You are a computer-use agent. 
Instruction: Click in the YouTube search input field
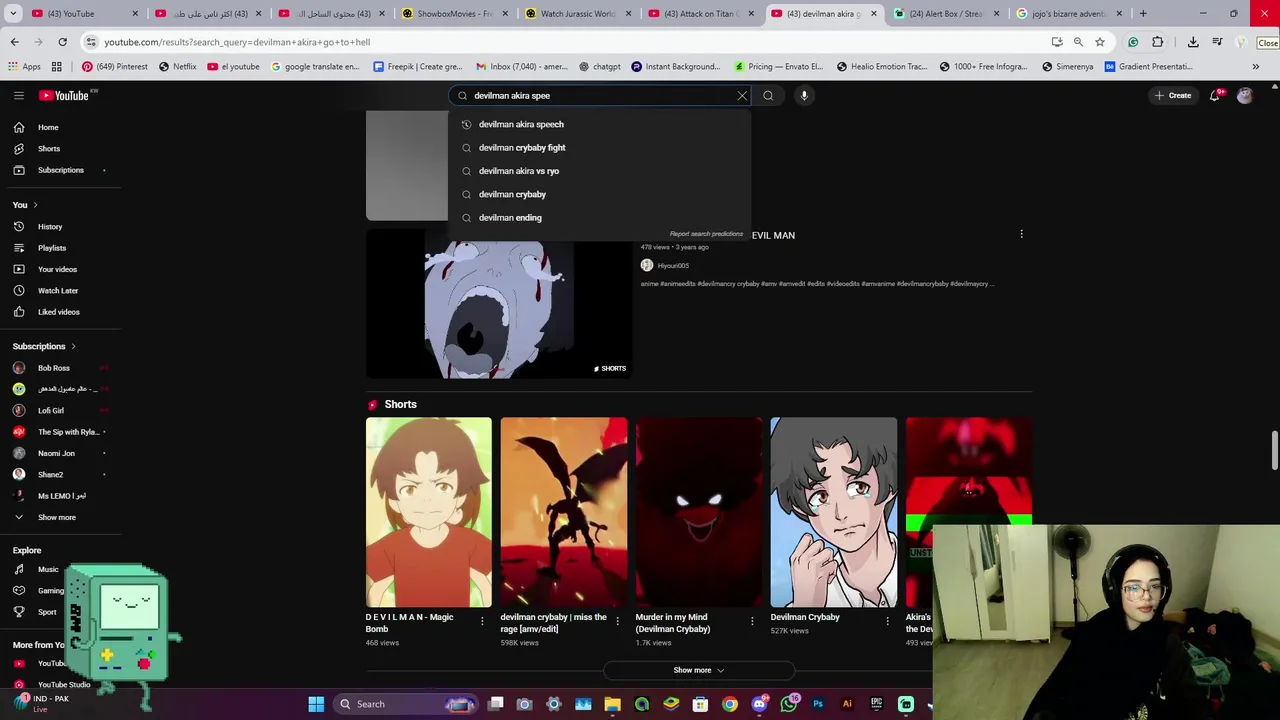600,95
